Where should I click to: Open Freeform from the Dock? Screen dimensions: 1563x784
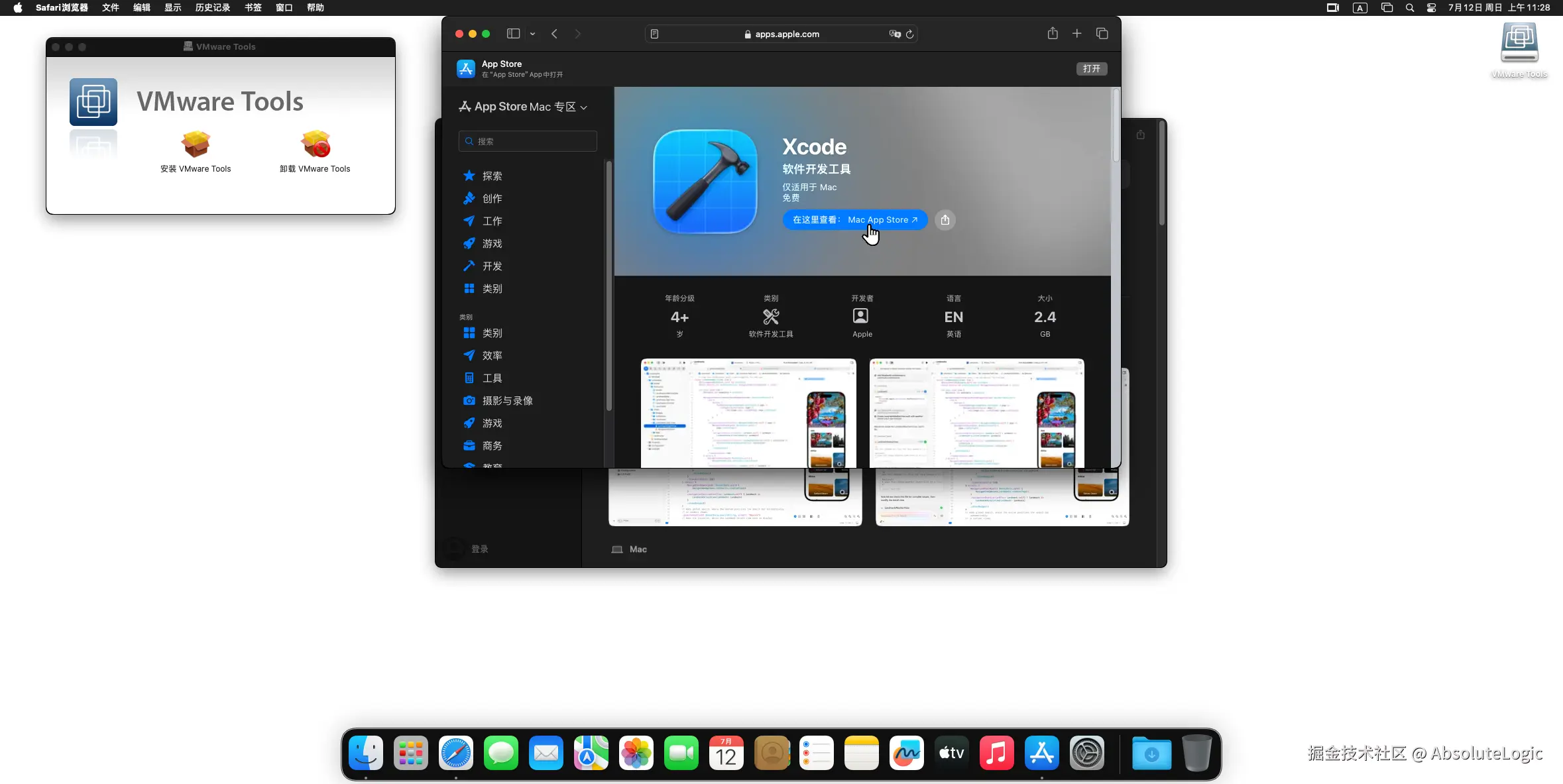pyautogui.click(x=907, y=753)
